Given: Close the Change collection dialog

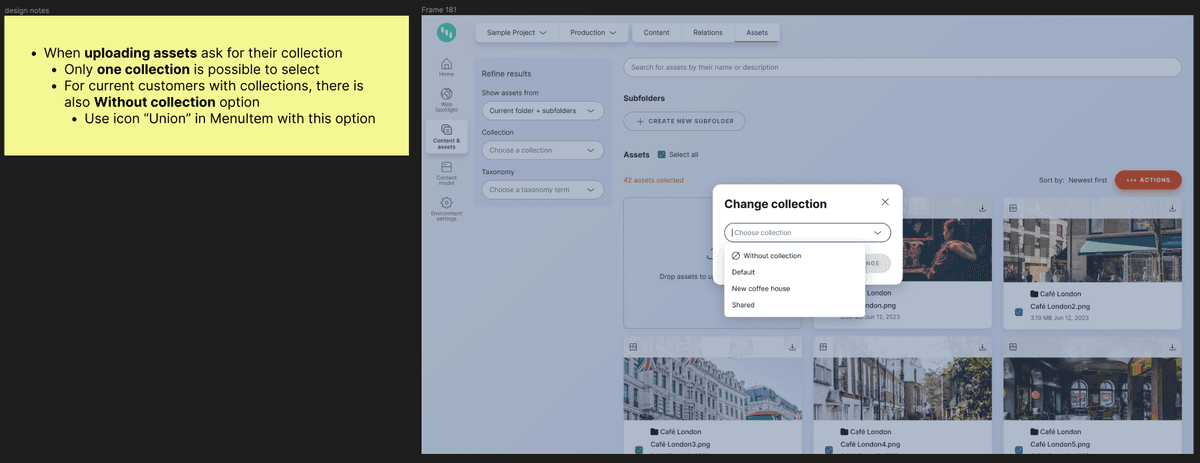Looking at the screenshot, I should [x=885, y=202].
